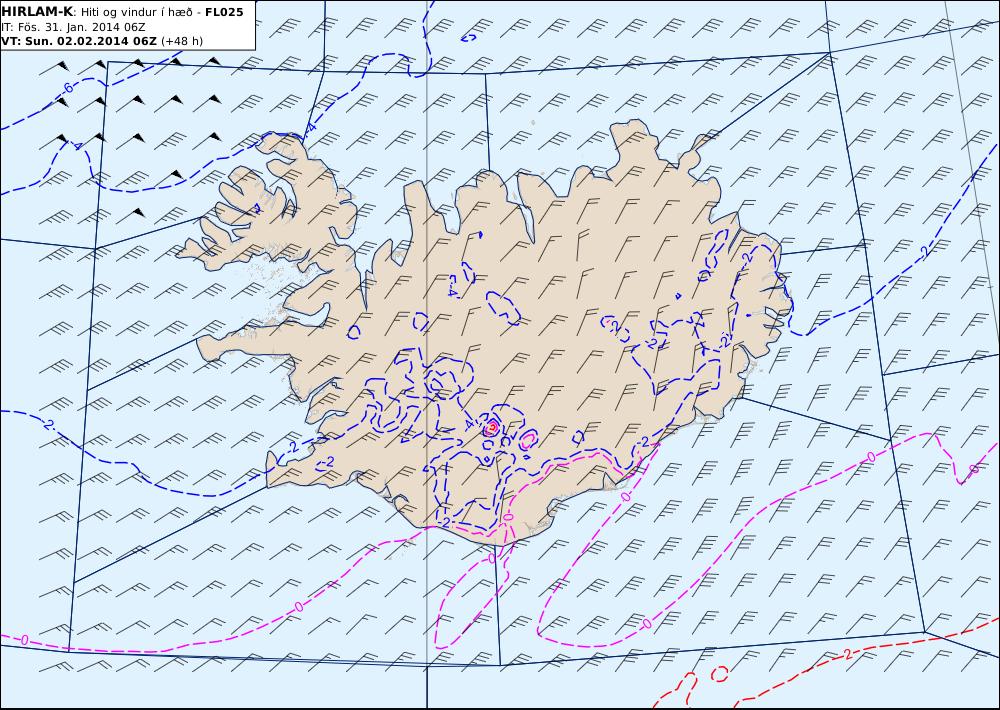
Task: Click the 'VT: Sun. 02.02.2014 06Z' valid time
Action: (x=79, y=41)
